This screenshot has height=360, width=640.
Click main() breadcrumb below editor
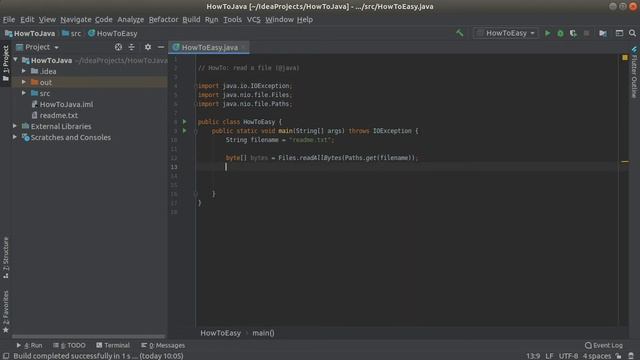tap(263, 333)
